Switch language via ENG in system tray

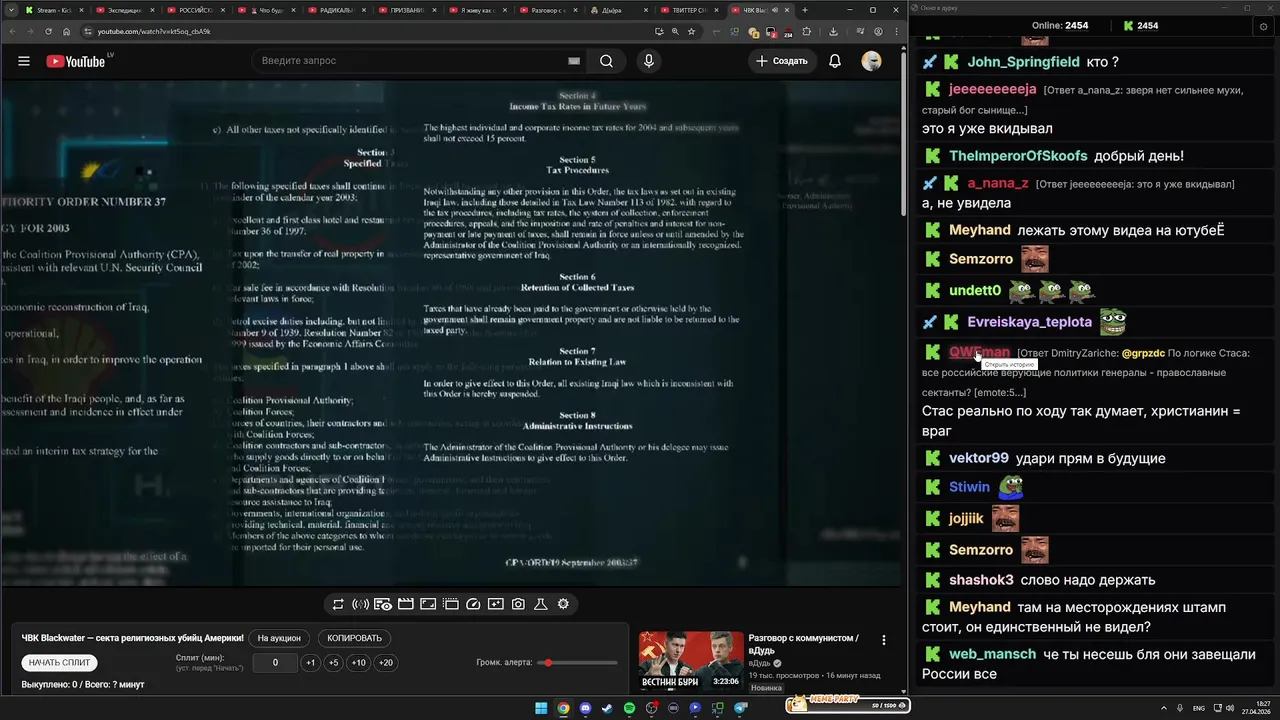[x=1199, y=708]
